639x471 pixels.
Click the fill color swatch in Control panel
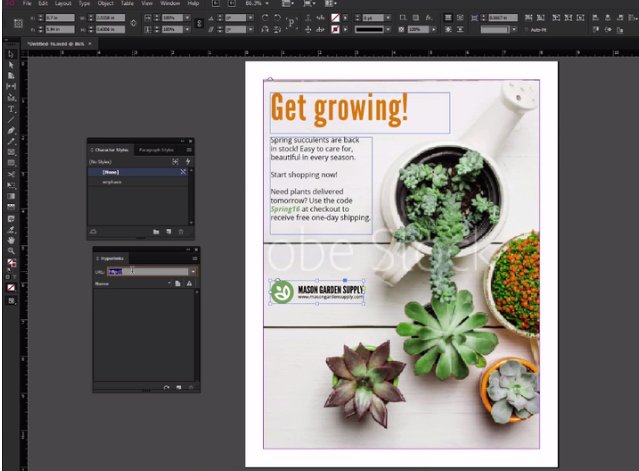[x=335, y=18]
